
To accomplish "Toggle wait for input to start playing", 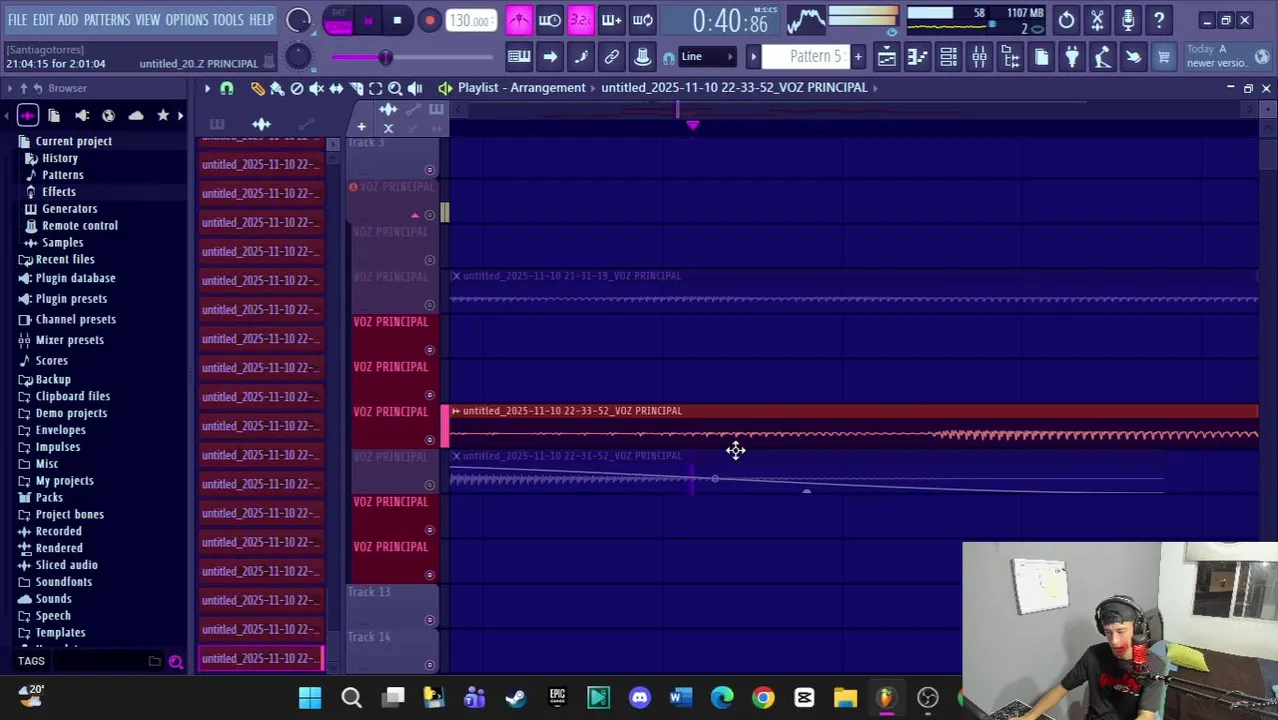I will coord(550,20).
